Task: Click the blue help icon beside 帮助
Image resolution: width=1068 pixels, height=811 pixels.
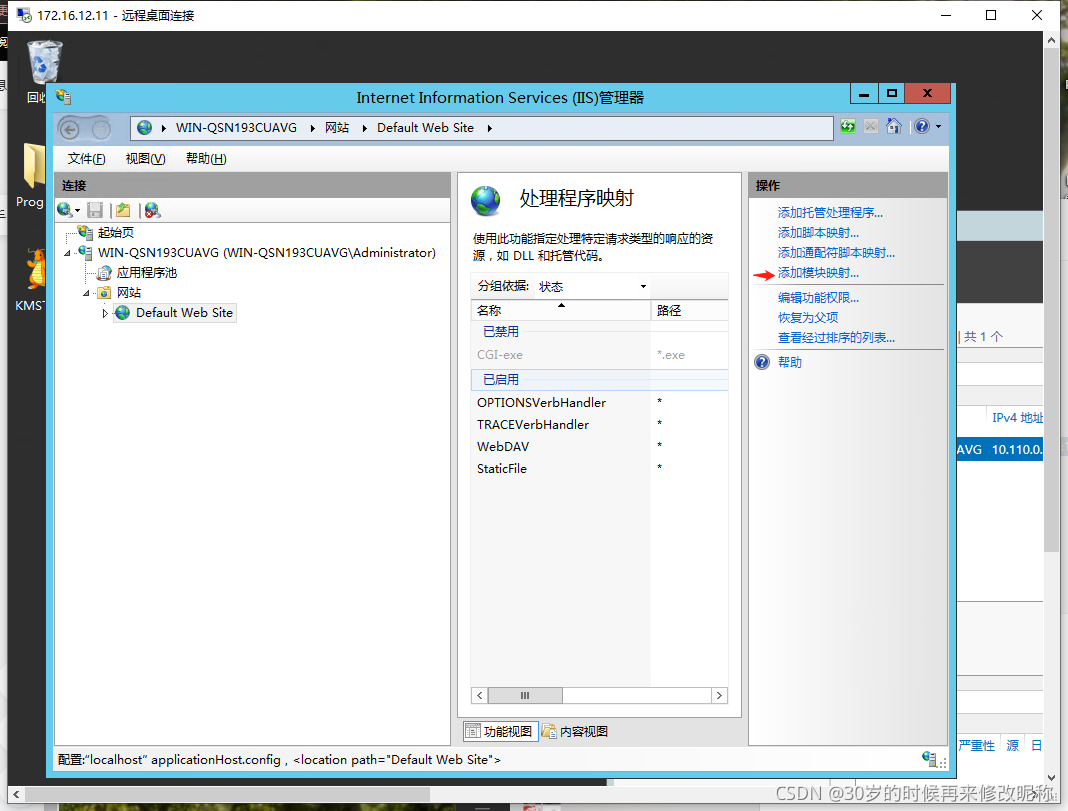Action: (762, 362)
